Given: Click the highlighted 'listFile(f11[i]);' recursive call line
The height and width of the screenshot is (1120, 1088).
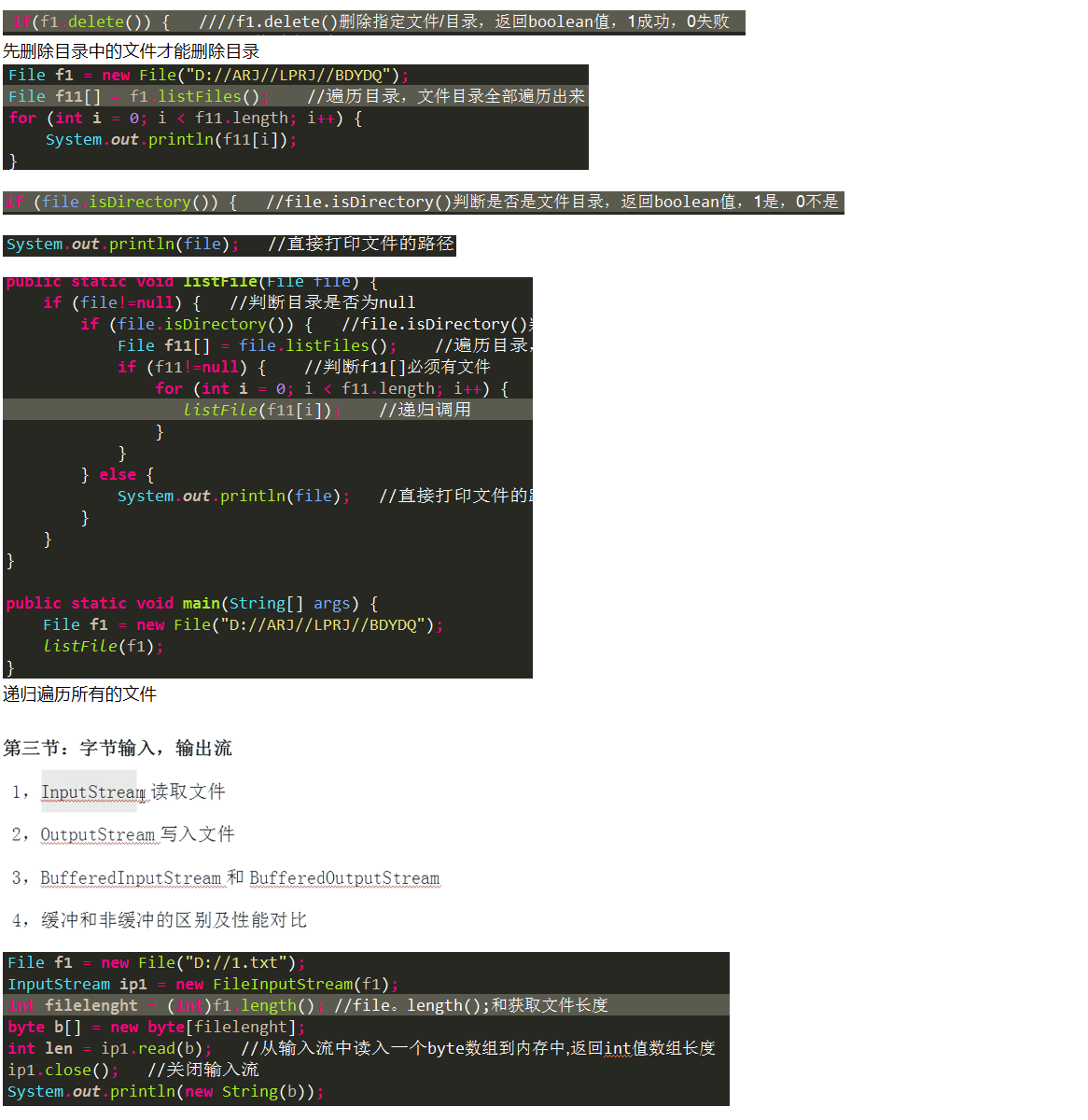Looking at the screenshot, I should [262, 410].
